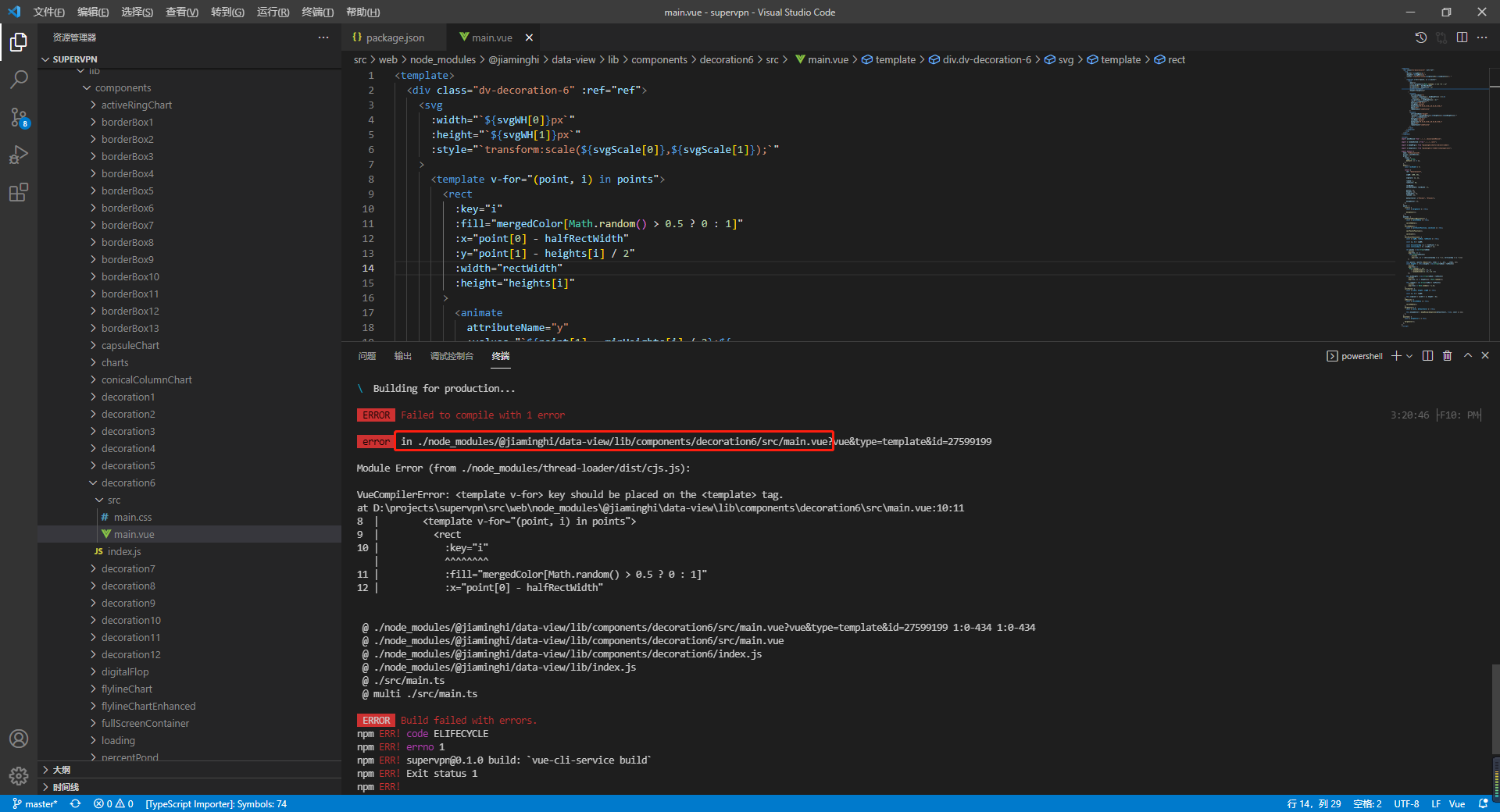The height and width of the screenshot is (812, 1500).
Task: Create a new terminal with plus icon
Action: point(1396,355)
